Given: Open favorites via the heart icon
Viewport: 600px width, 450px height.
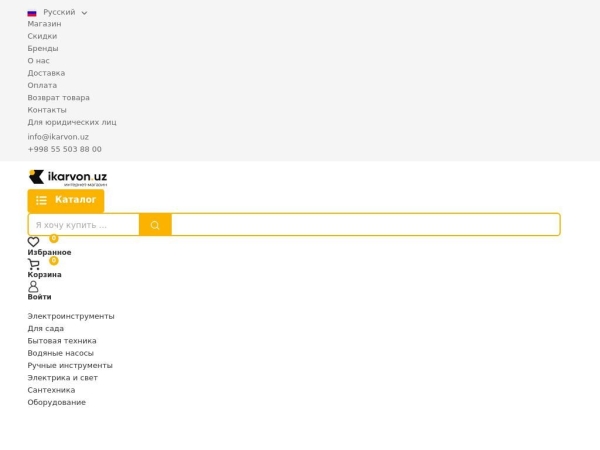Looking at the screenshot, I should (x=33, y=242).
